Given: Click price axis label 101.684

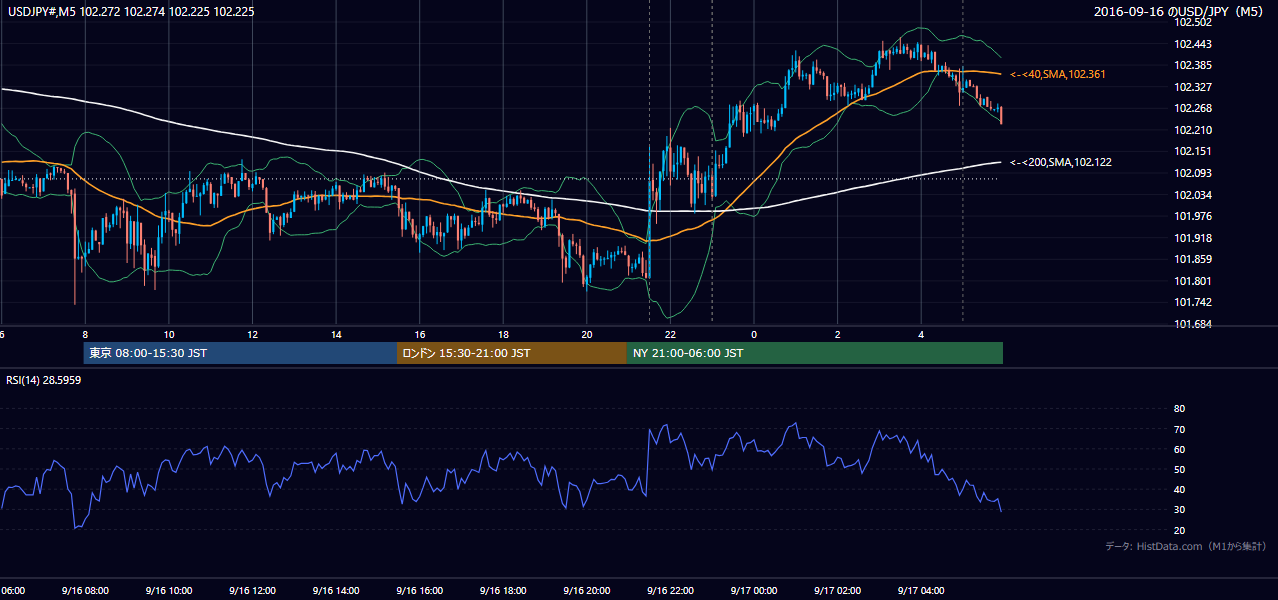Looking at the screenshot, I should click(x=1192, y=324).
